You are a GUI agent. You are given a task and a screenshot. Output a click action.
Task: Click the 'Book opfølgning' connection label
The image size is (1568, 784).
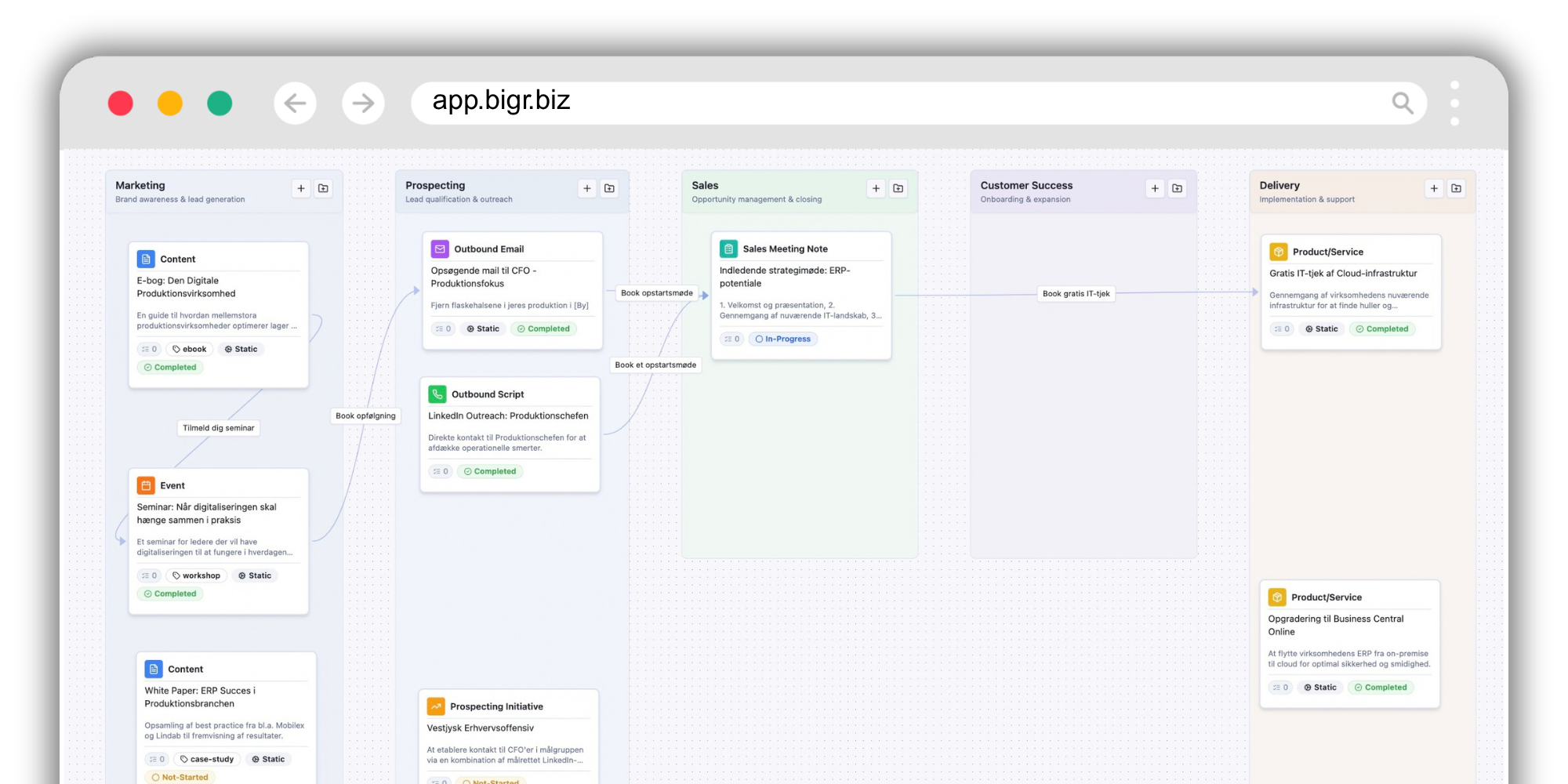pyautogui.click(x=365, y=416)
